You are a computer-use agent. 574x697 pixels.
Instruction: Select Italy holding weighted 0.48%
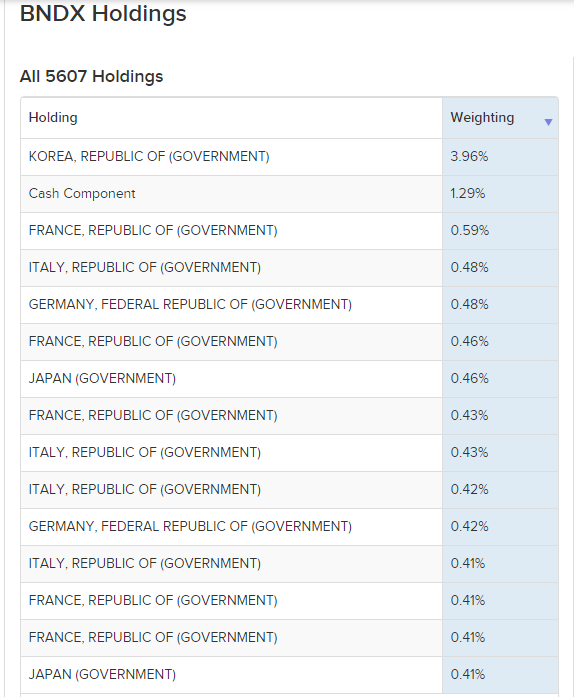tap(145, 267)
